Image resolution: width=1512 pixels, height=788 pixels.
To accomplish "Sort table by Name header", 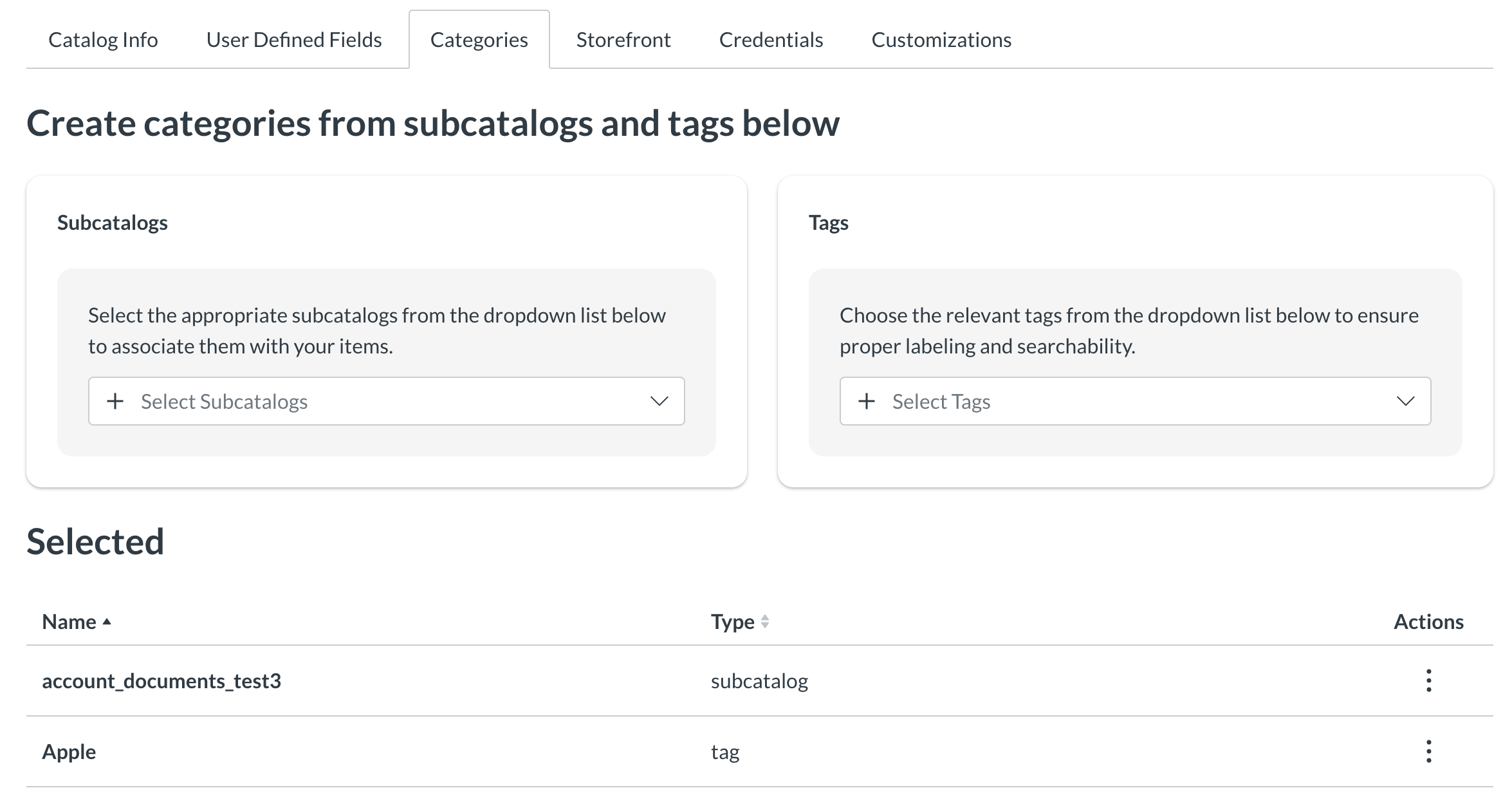I will click(69, 622).
